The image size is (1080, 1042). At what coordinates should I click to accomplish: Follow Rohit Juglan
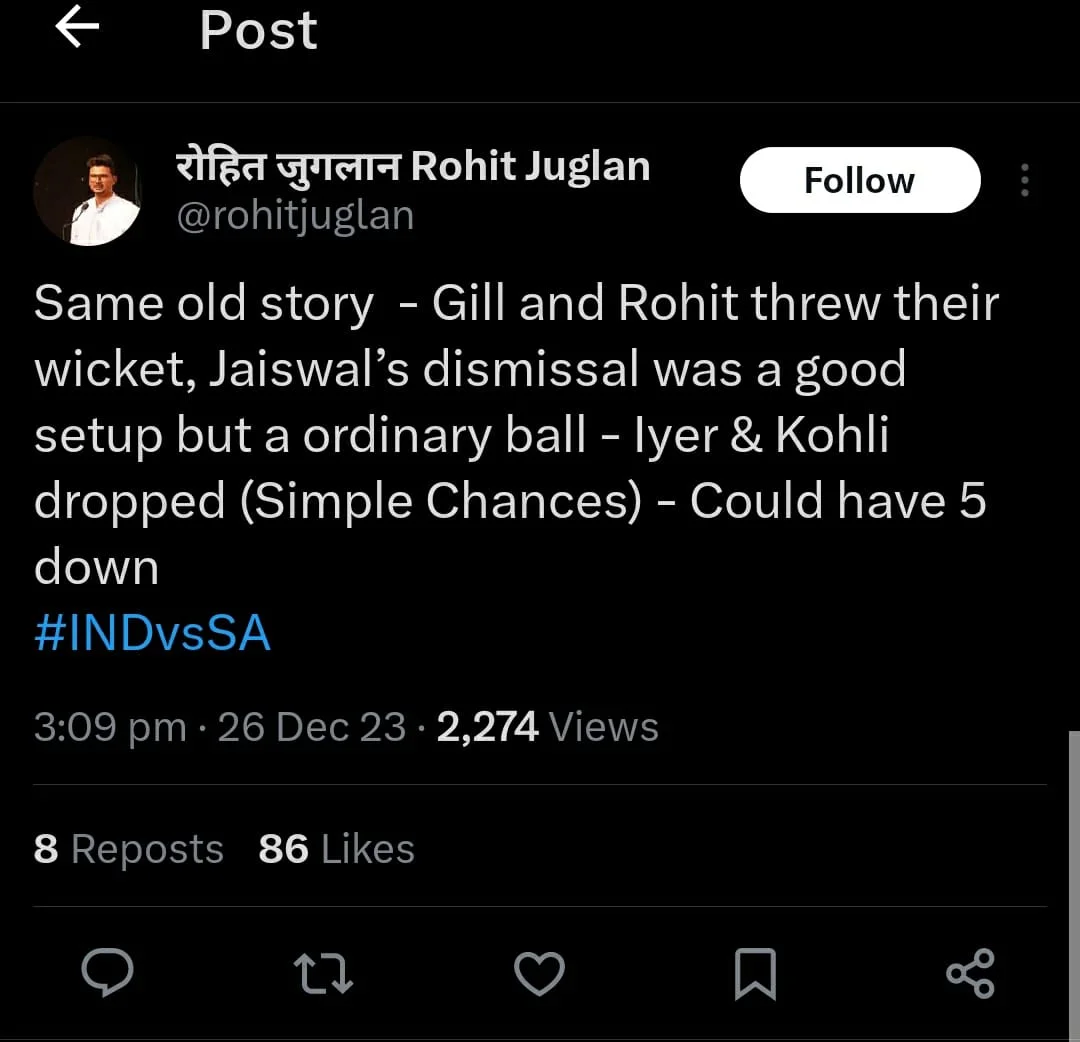[859, 180]
